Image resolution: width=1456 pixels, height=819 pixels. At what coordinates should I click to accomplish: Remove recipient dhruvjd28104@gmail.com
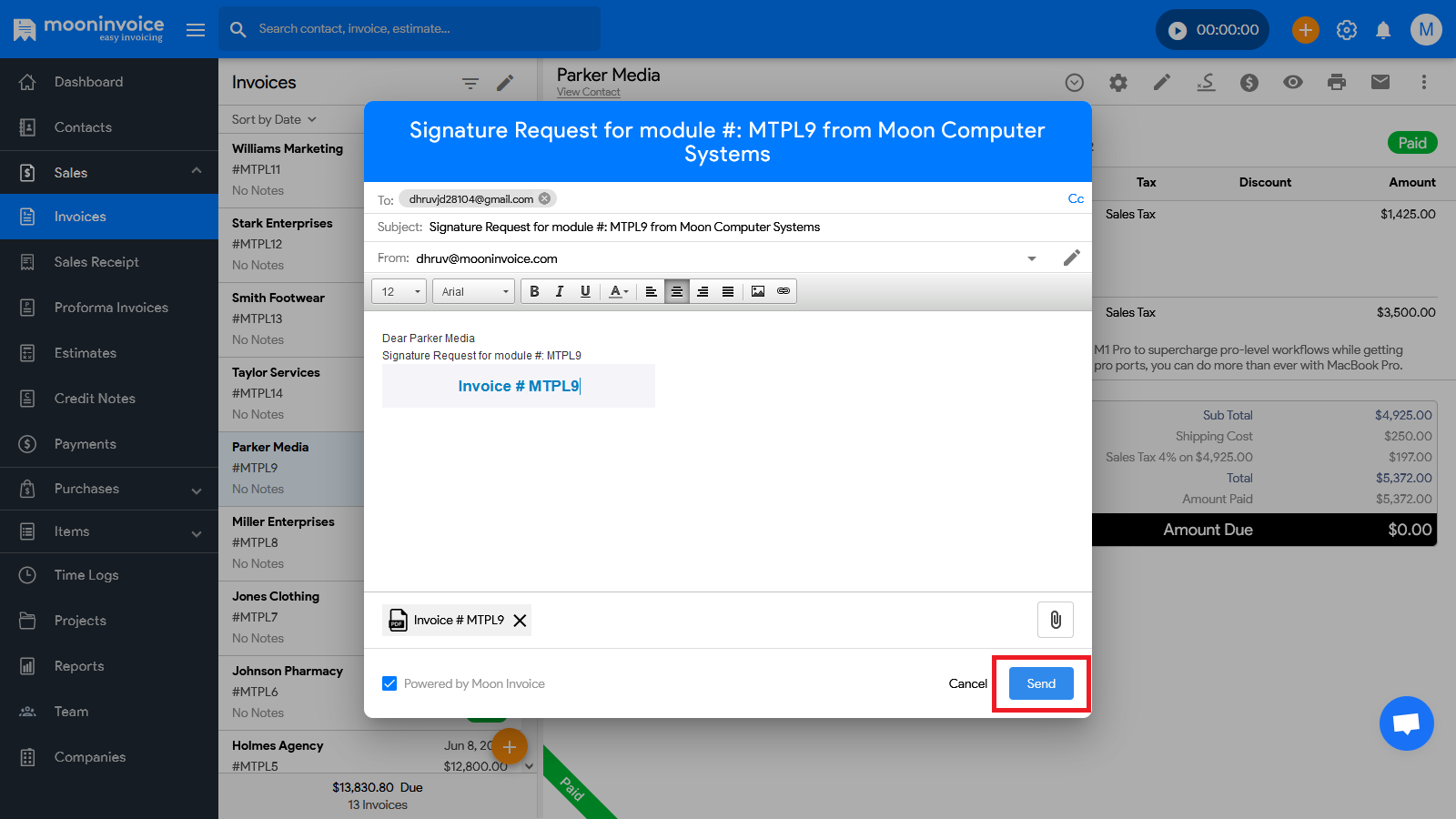[544, 198]
